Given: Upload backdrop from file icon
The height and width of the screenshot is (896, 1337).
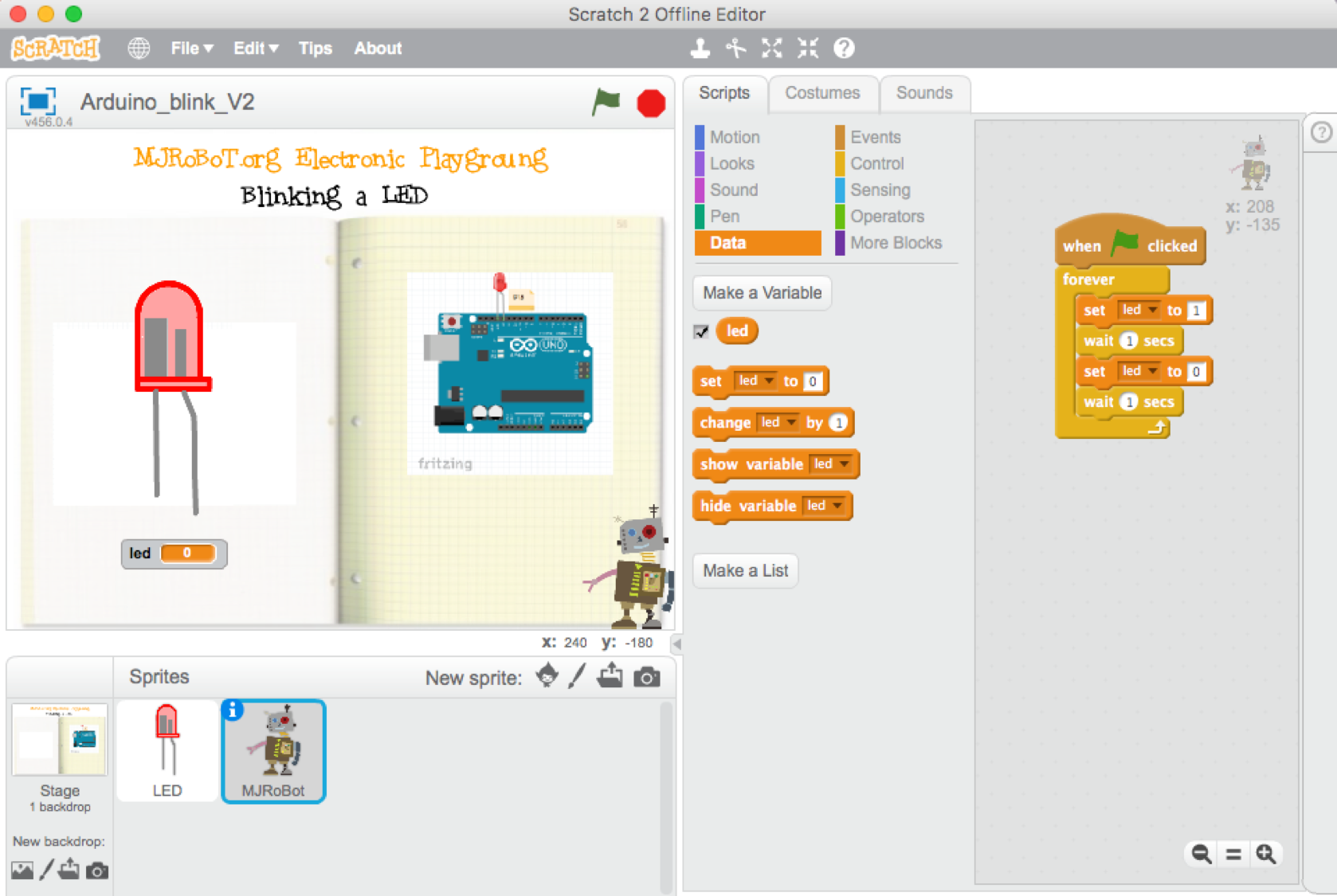Looking at the screenshot, I should (x=69, y=869).
